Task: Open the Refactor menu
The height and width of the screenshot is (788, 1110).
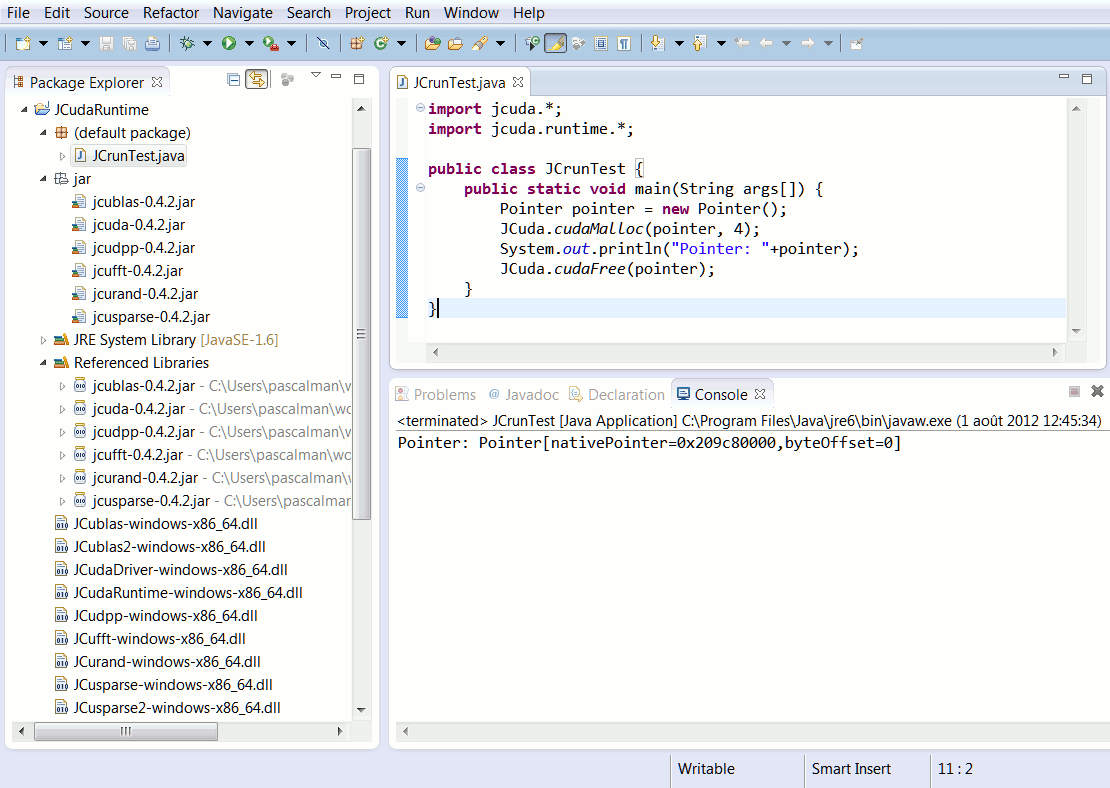Action: point(171,13)
